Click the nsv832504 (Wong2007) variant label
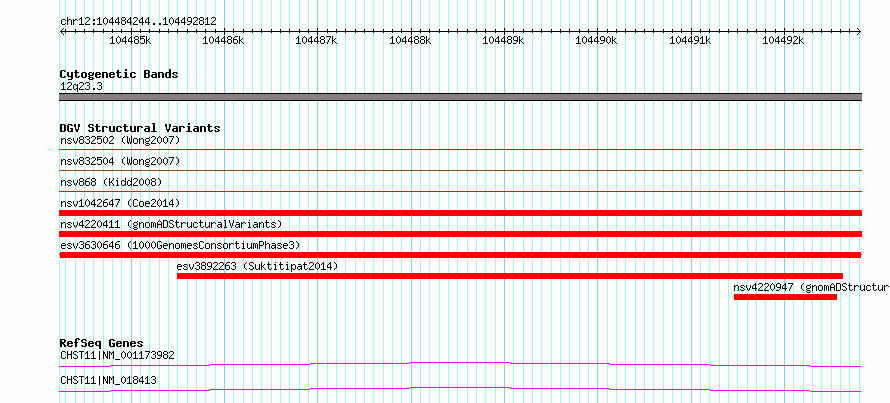This screenshot has width=890, height=403. click(120, 161)
